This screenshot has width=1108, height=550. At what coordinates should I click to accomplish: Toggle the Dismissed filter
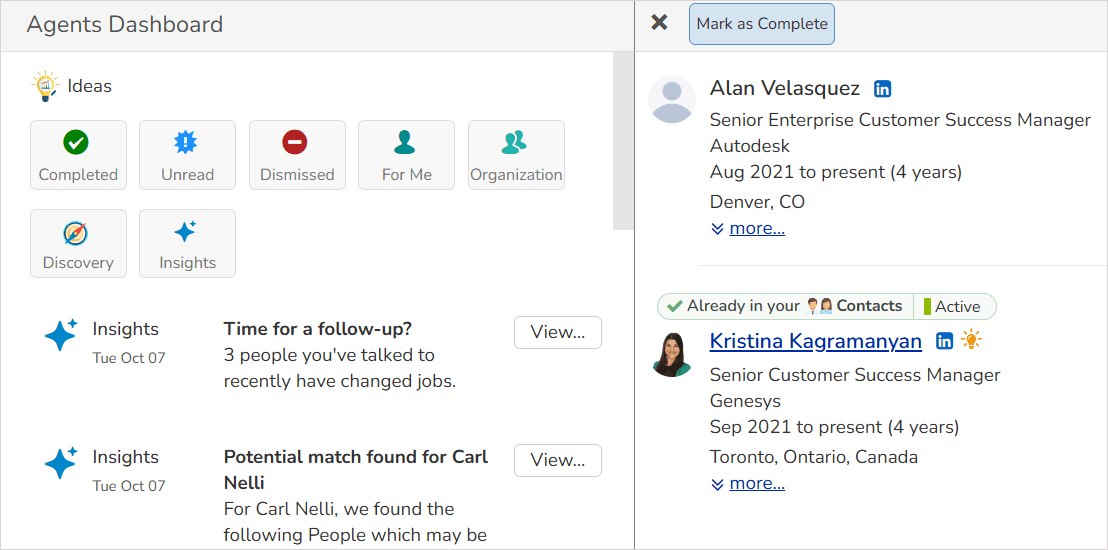point(297,155)
